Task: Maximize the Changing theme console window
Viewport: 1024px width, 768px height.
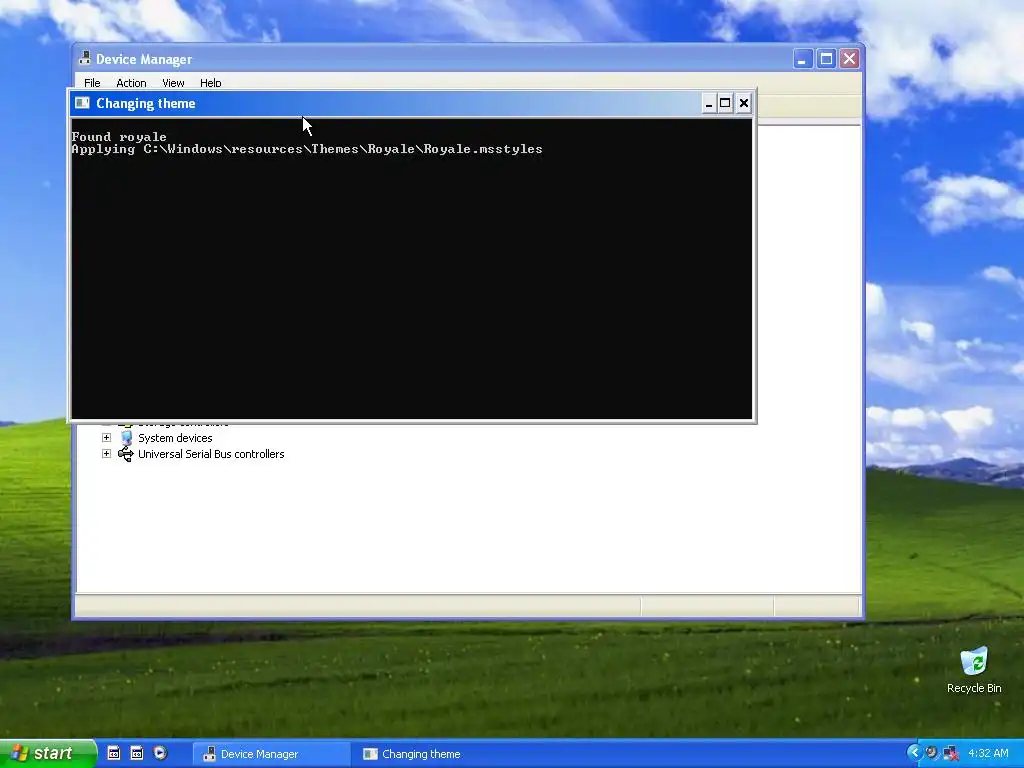Action: [725, 103]
